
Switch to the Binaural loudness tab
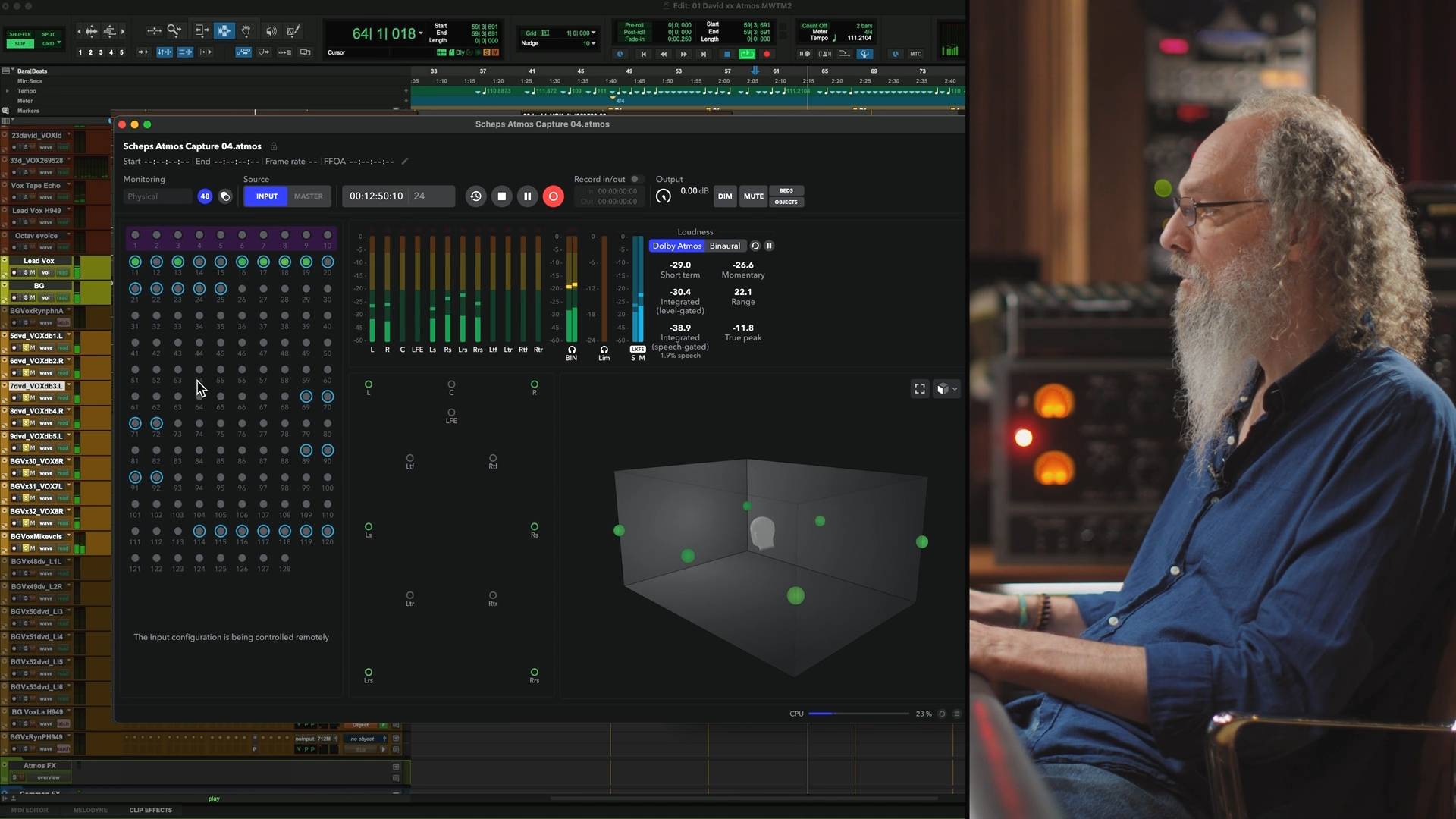click(724, 246)
